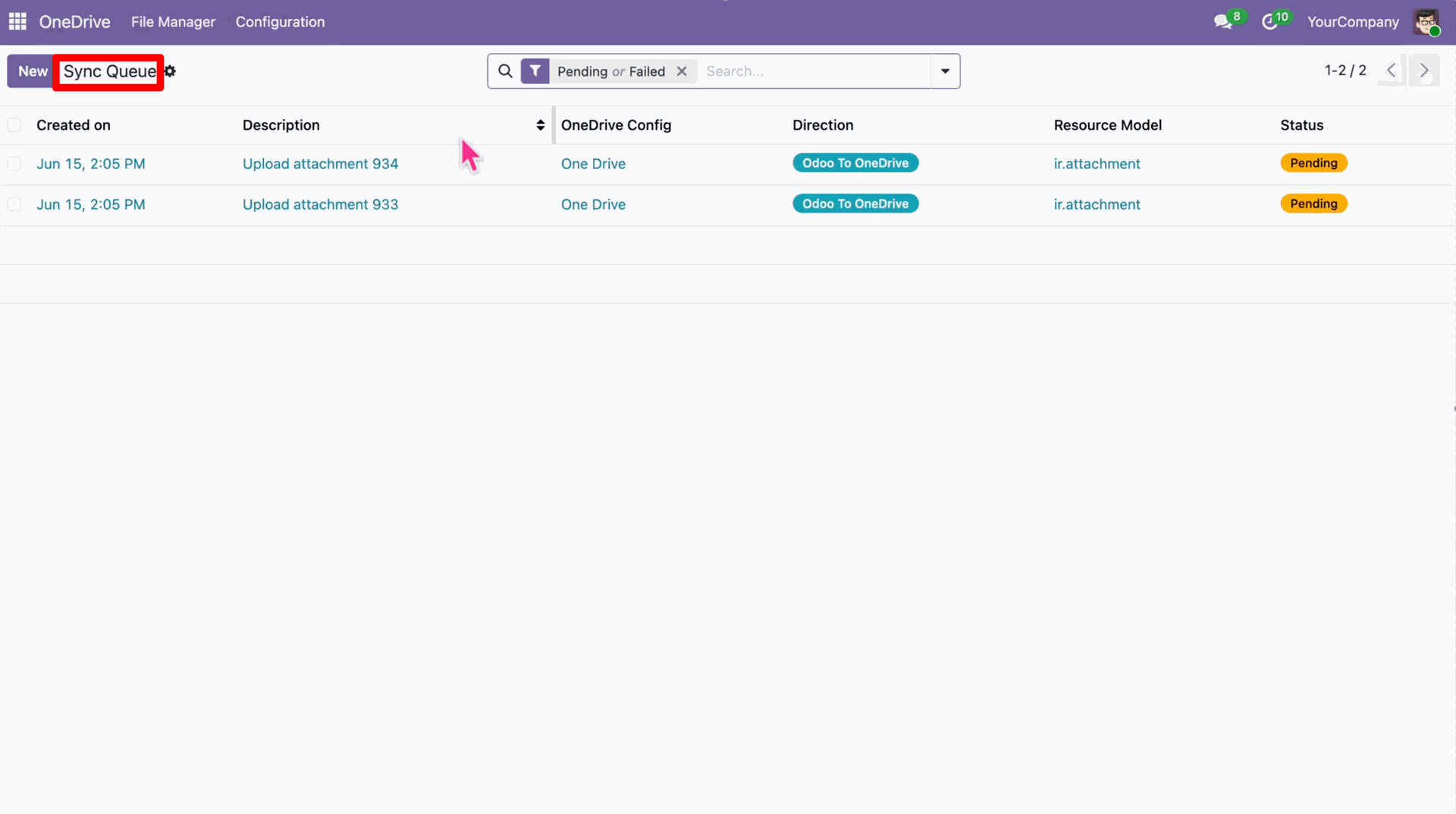Click ir.attachment in the attachment 934 row
Screen dimensions: 1456x814
pos(1097,164)
